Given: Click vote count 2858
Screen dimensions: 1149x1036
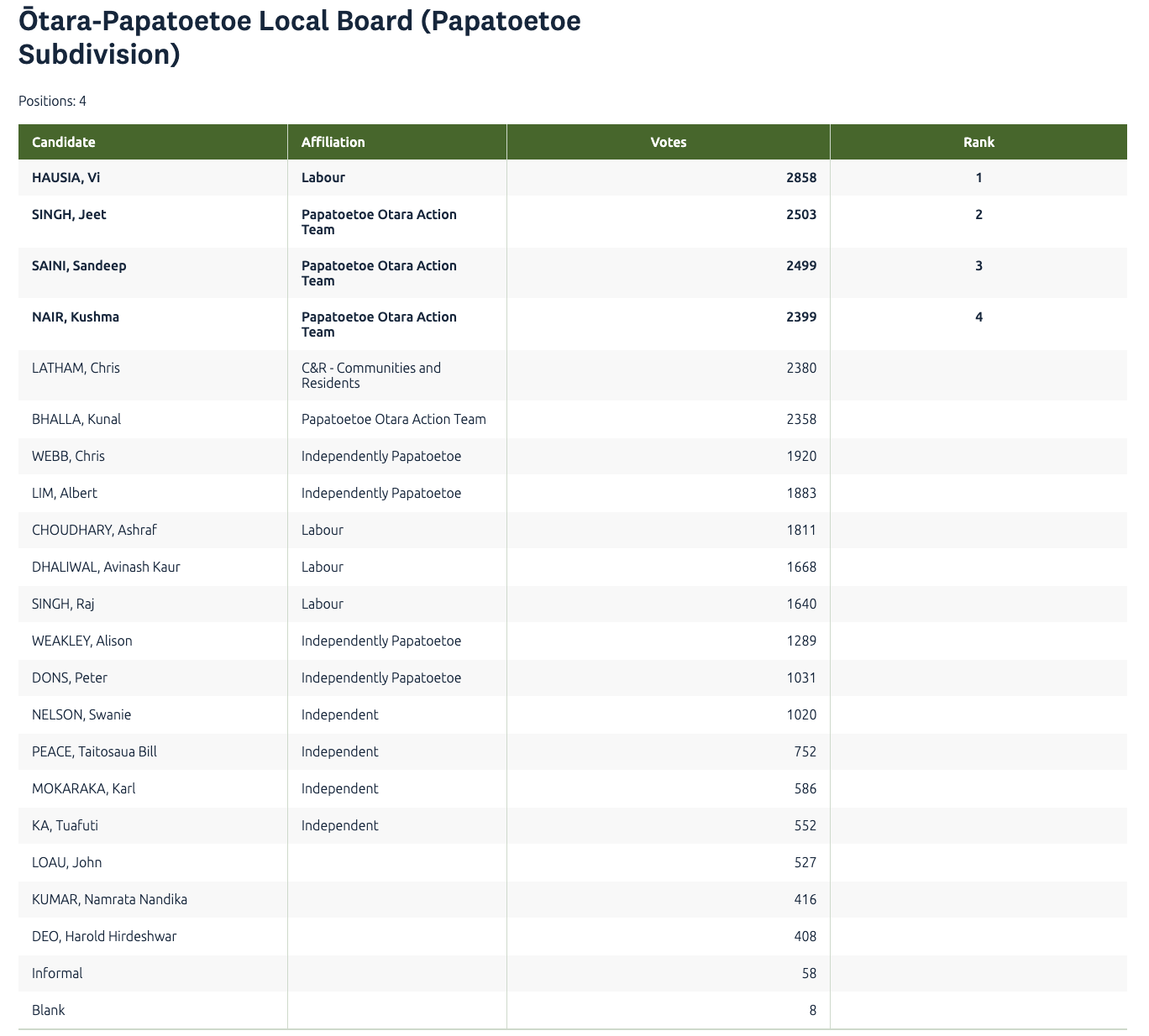Looking at the screenshot, I should point(800,177).
